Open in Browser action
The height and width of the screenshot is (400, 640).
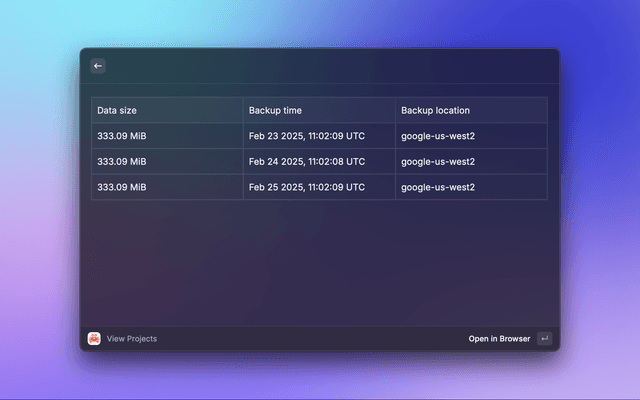499,339
